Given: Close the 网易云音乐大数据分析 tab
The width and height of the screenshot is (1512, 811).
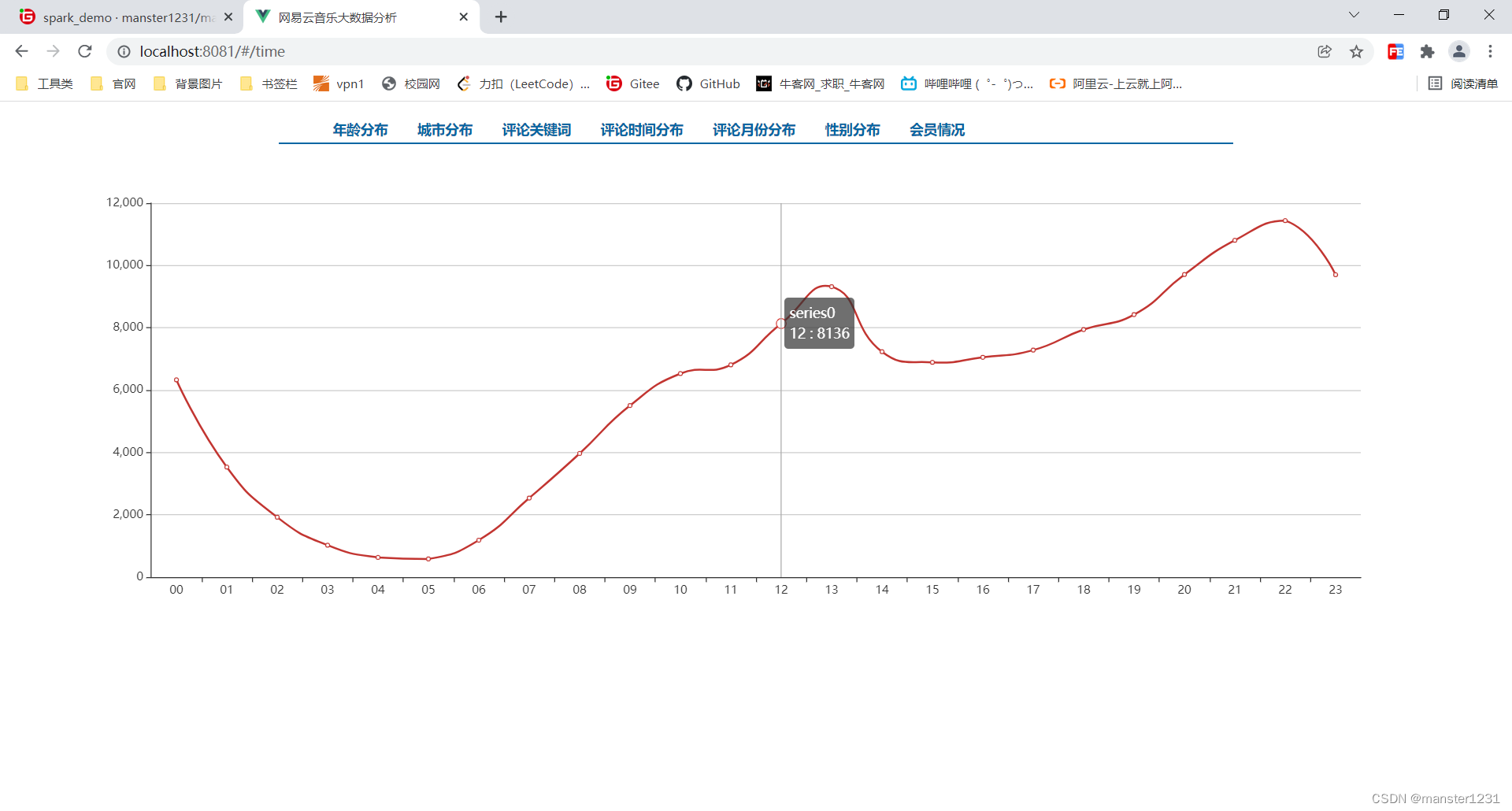Looking at the screenshot, I should pyautogui.click(x=463, y=17).
